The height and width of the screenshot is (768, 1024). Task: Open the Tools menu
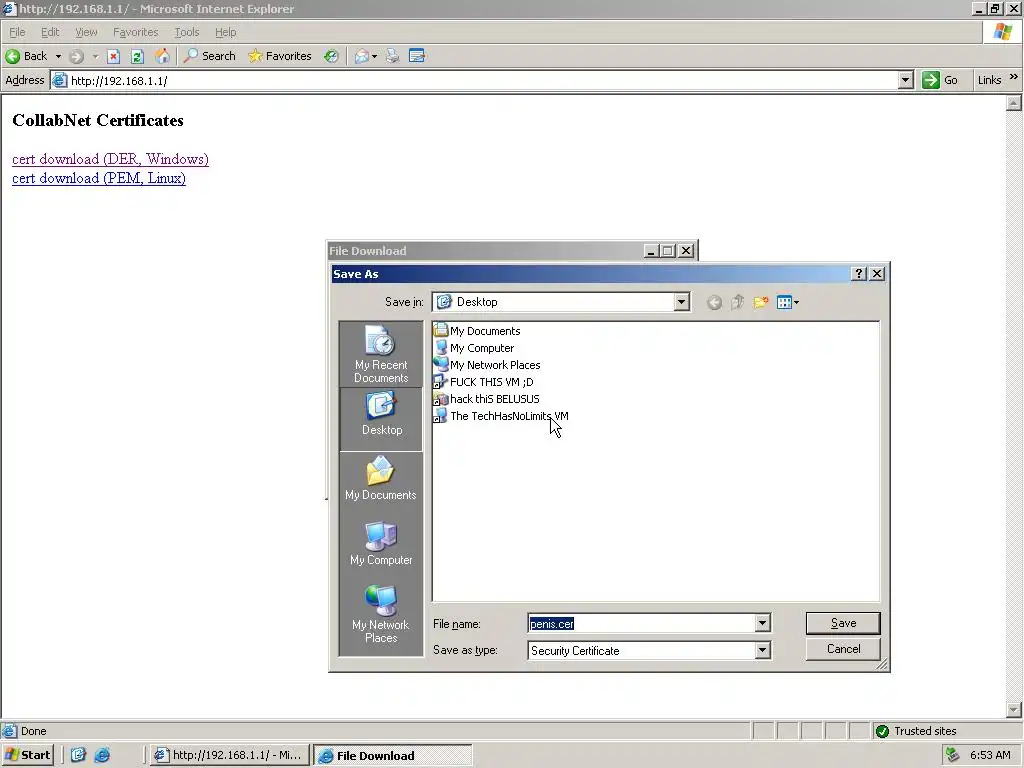pos(186,32)
